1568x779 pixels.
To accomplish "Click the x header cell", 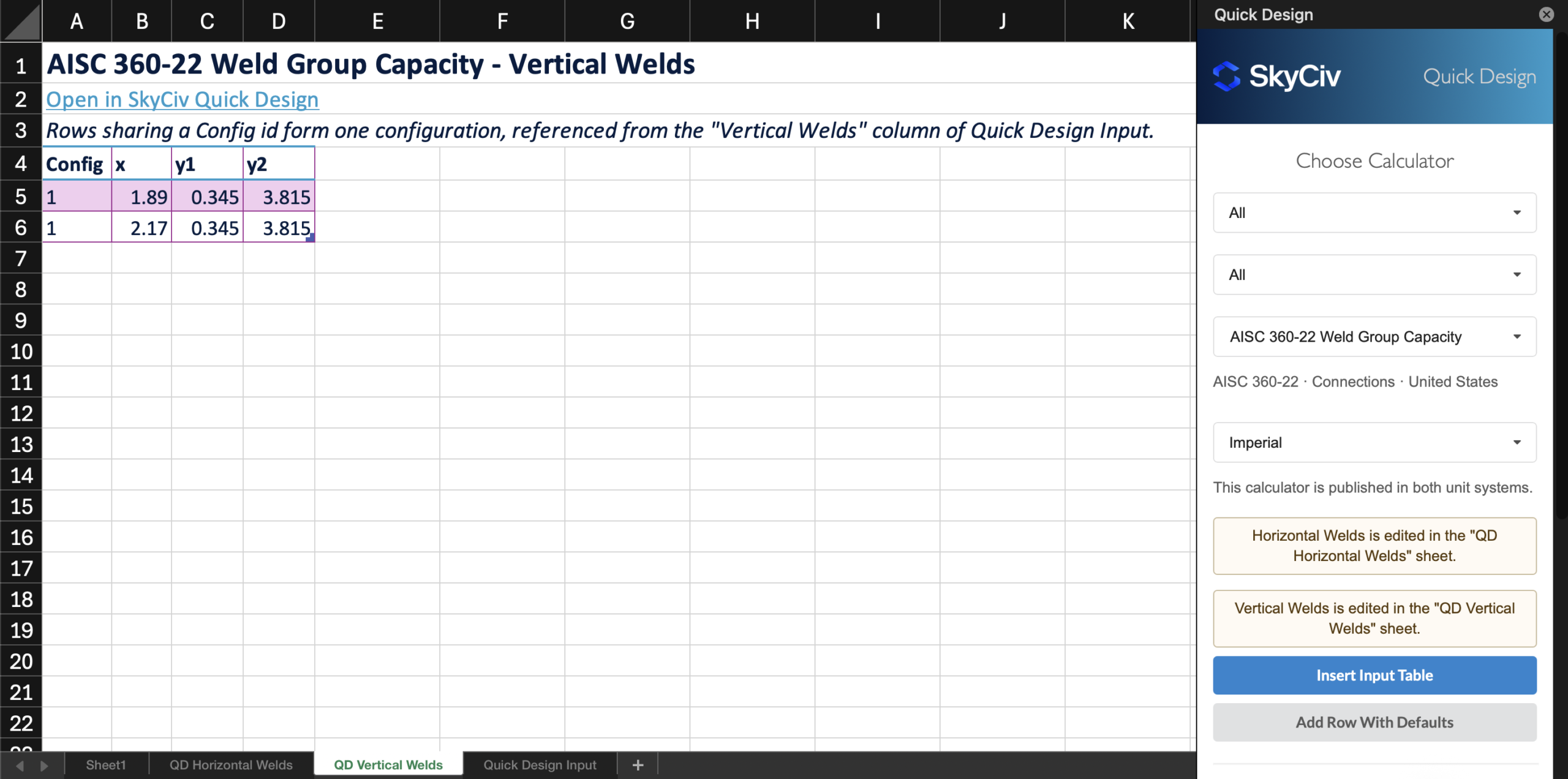I will tap(141, 164).
